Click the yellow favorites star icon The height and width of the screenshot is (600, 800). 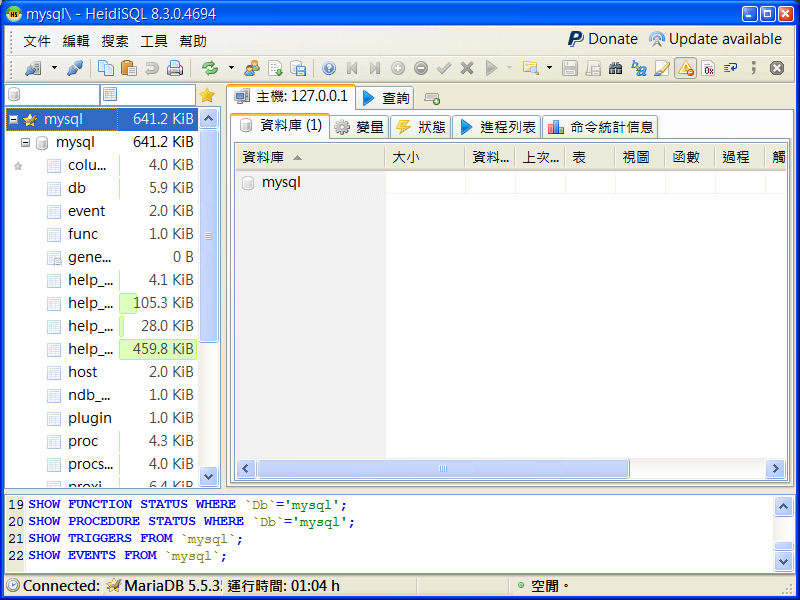pos(207,95)
